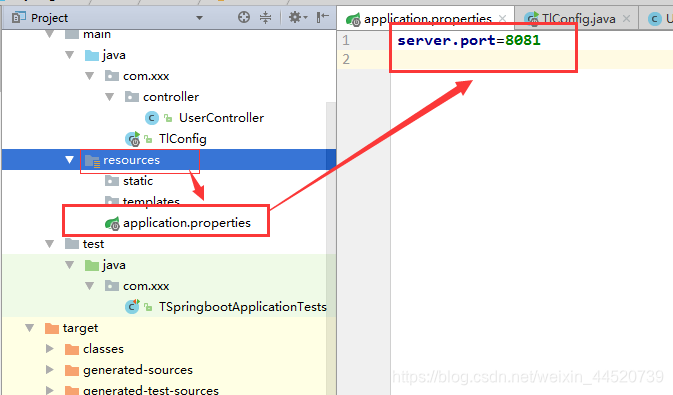
Task: Collapse the target folder
Action: 30,328
